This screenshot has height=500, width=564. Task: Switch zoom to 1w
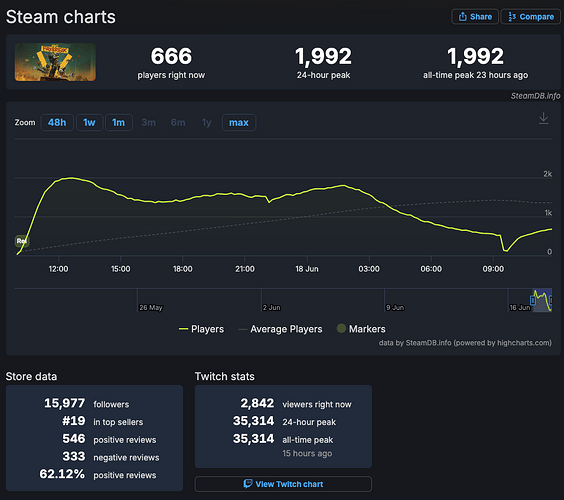tap(90, 123)
